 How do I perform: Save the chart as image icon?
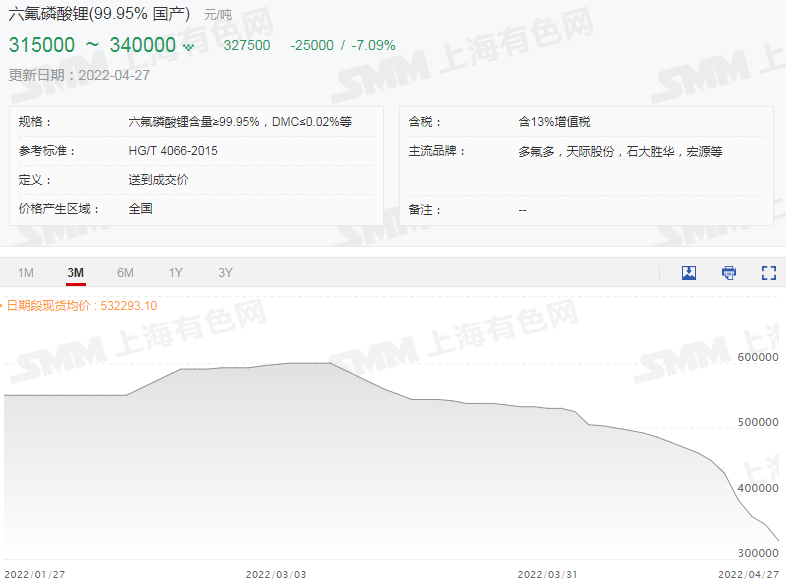click(689, 273)
